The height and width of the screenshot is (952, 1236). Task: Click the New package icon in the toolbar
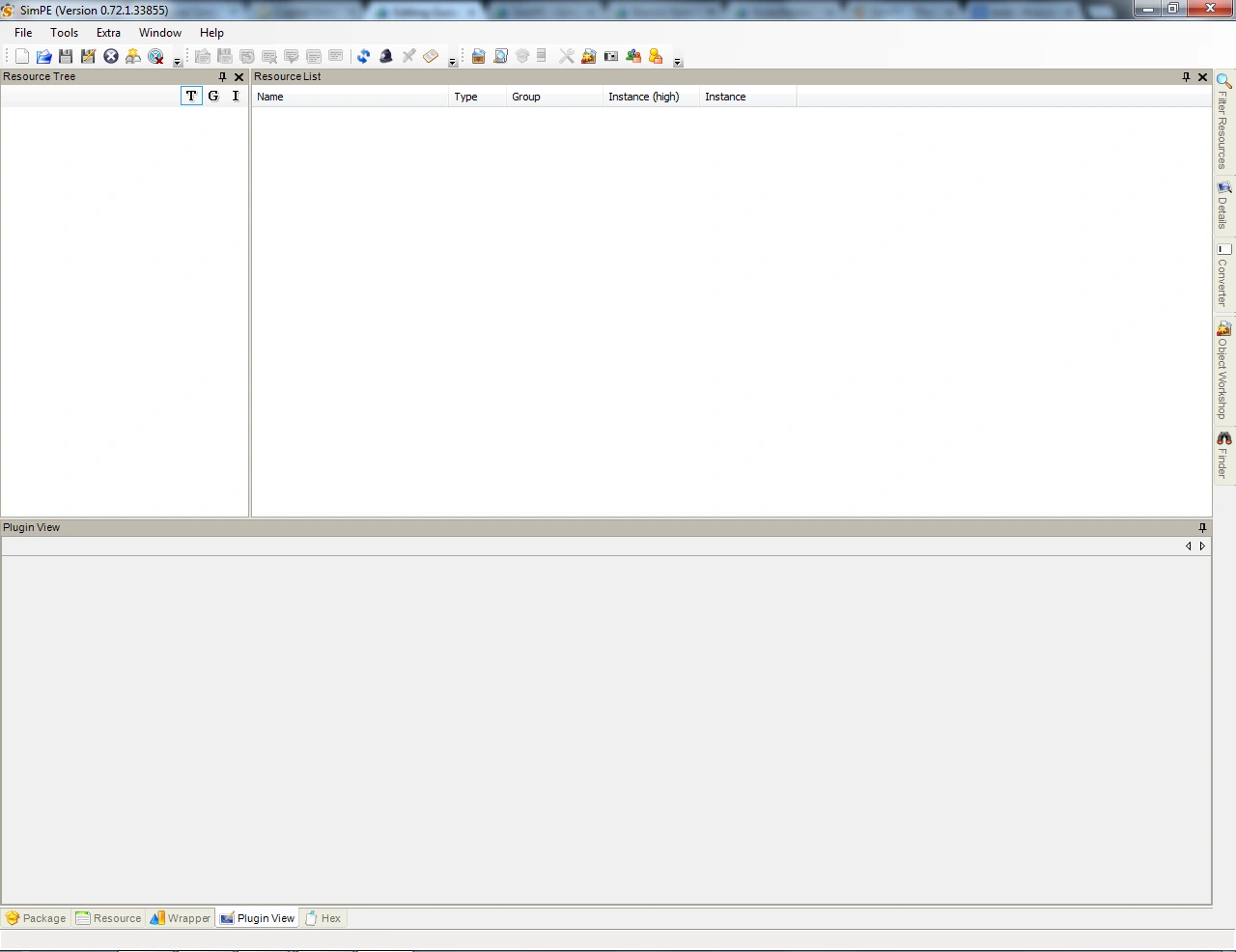[22, 56]
